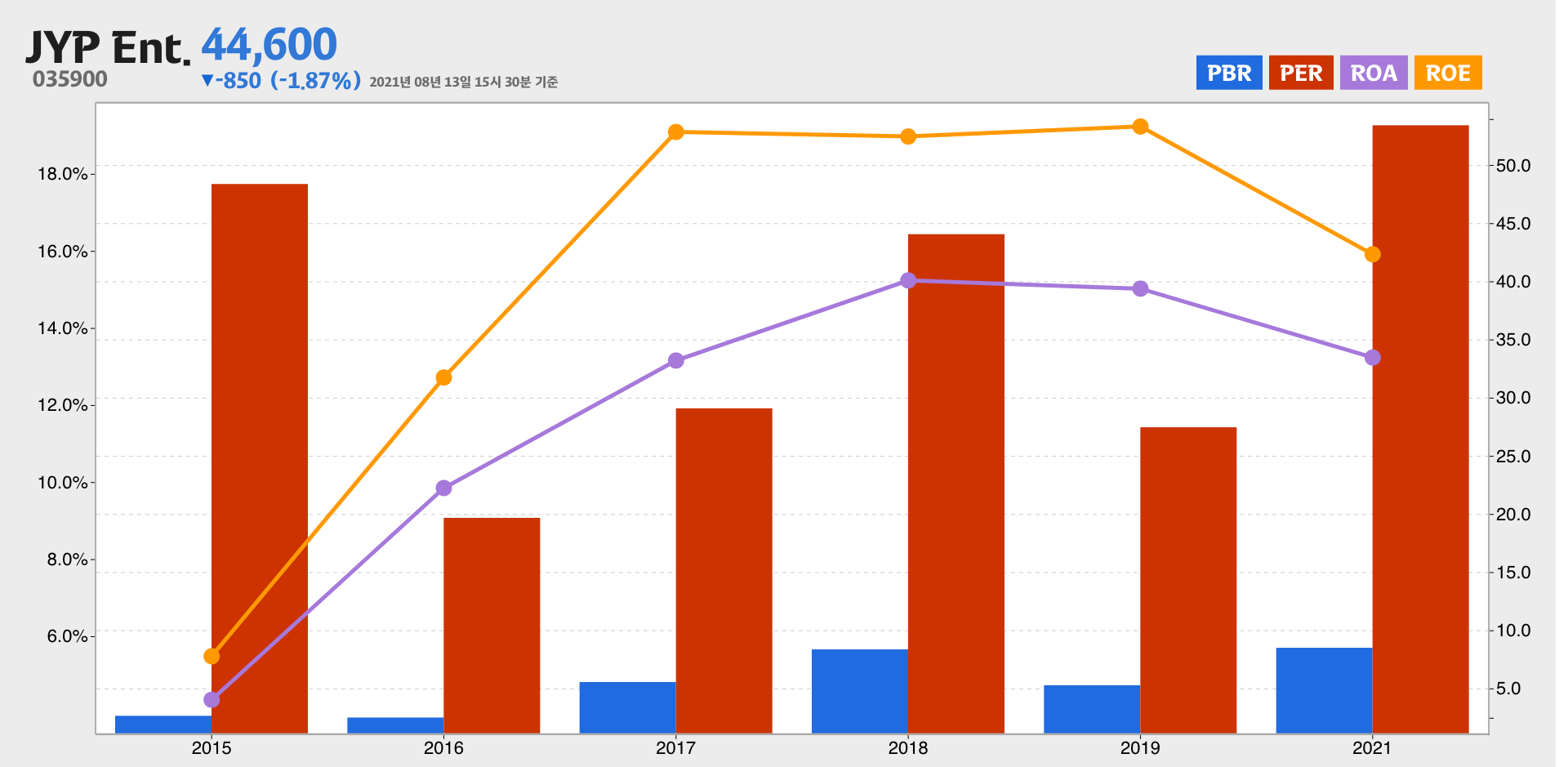The width and height of the screenshot is (1568, 767).
Task: Select the 2017 blue PBR bar
Action: [x=628, y=707]
